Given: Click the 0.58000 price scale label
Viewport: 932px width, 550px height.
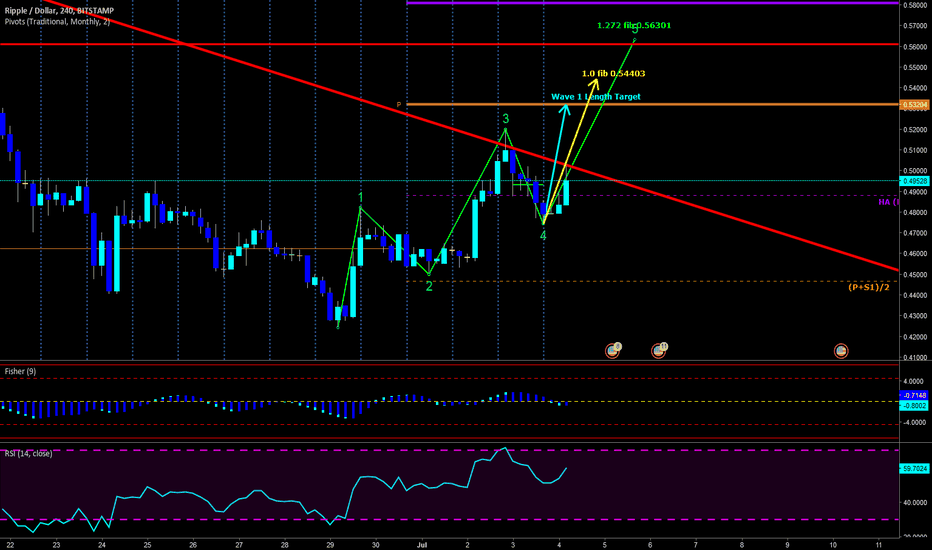Looking at the screenshot, I should click(917, 5).
